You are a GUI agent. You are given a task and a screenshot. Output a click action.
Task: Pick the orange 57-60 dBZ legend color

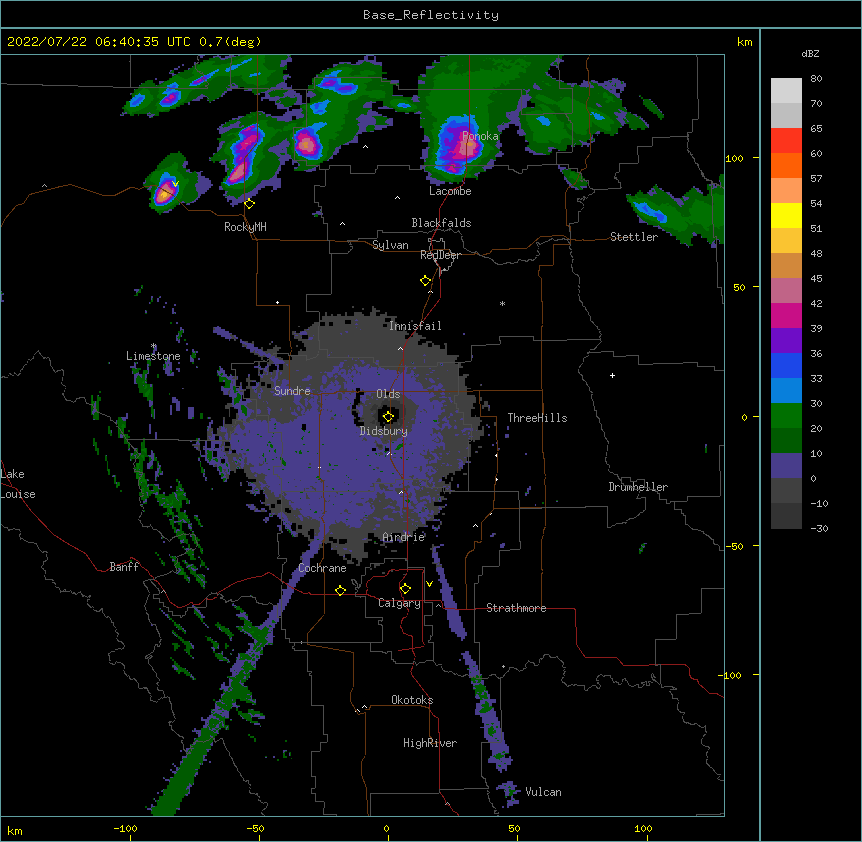click(x=786, y=166)
